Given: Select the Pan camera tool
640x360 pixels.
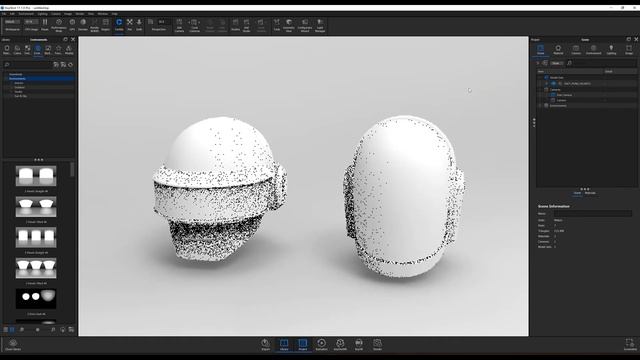Looking at the screenshot, I should click(x=129, y=24).
